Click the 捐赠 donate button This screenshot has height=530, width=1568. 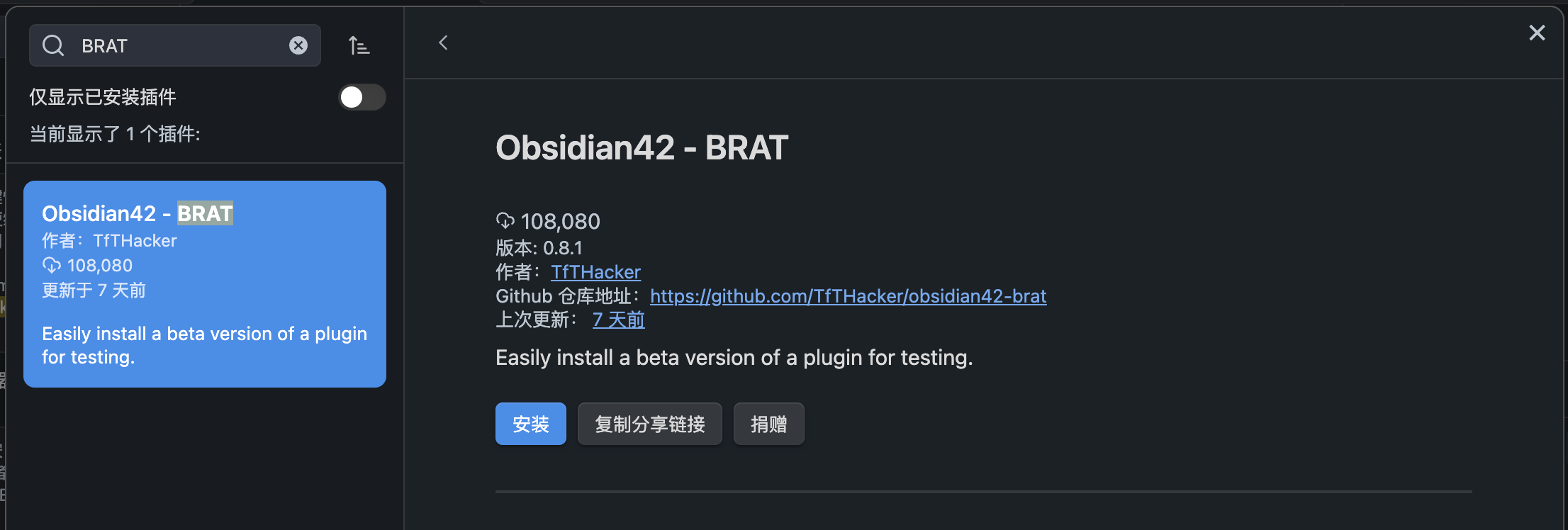coord(768,424)
